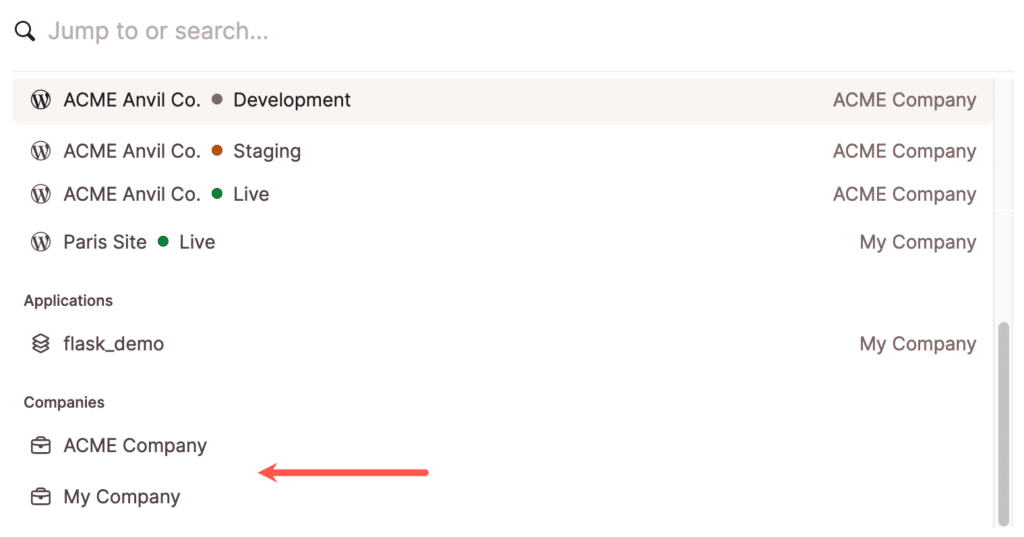Viewport: 1024px width, 537px height.
Task: Click the gray Development status dot
Action: 217,100
